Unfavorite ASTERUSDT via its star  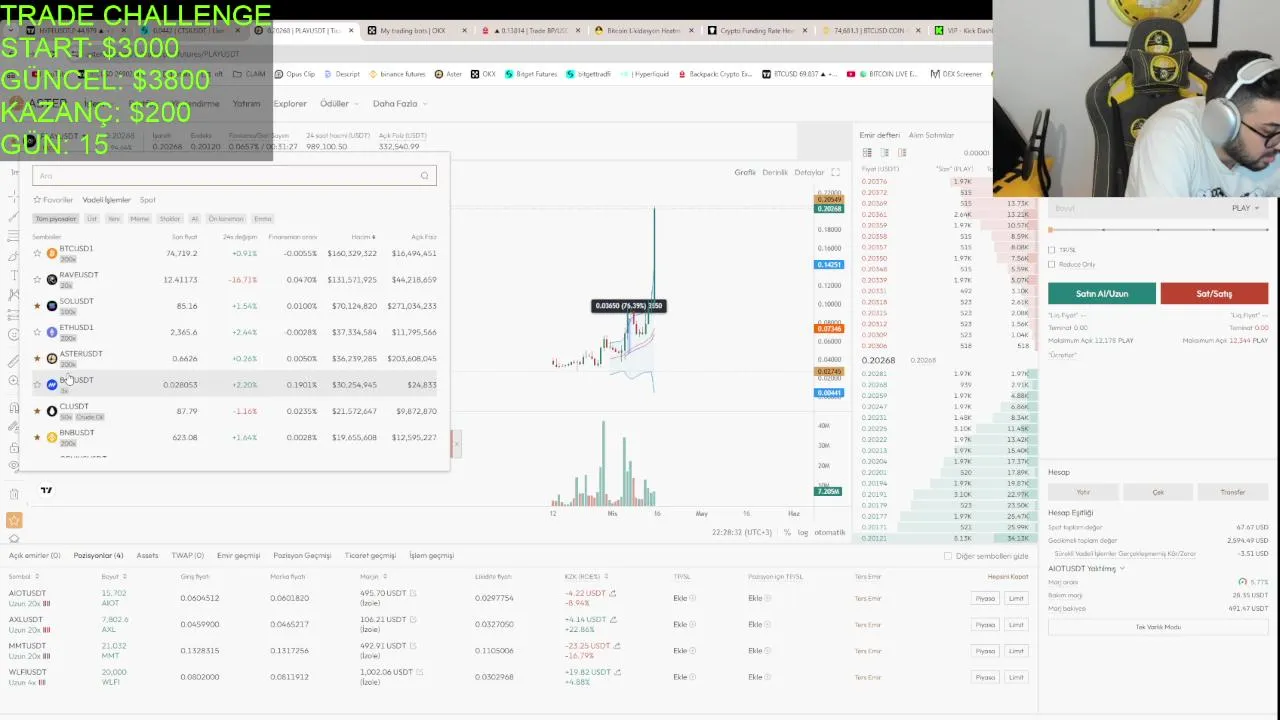(37, 358)
